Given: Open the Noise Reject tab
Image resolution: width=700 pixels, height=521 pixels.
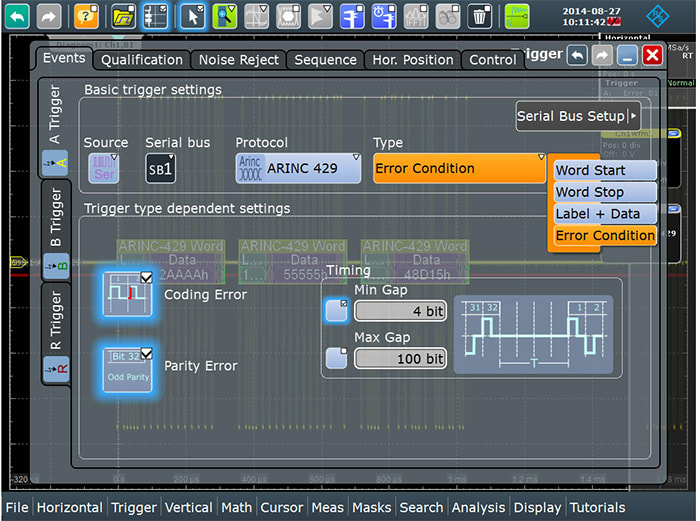Looking at the screenshot, I should pyautogui.click(x=239, y=60).
